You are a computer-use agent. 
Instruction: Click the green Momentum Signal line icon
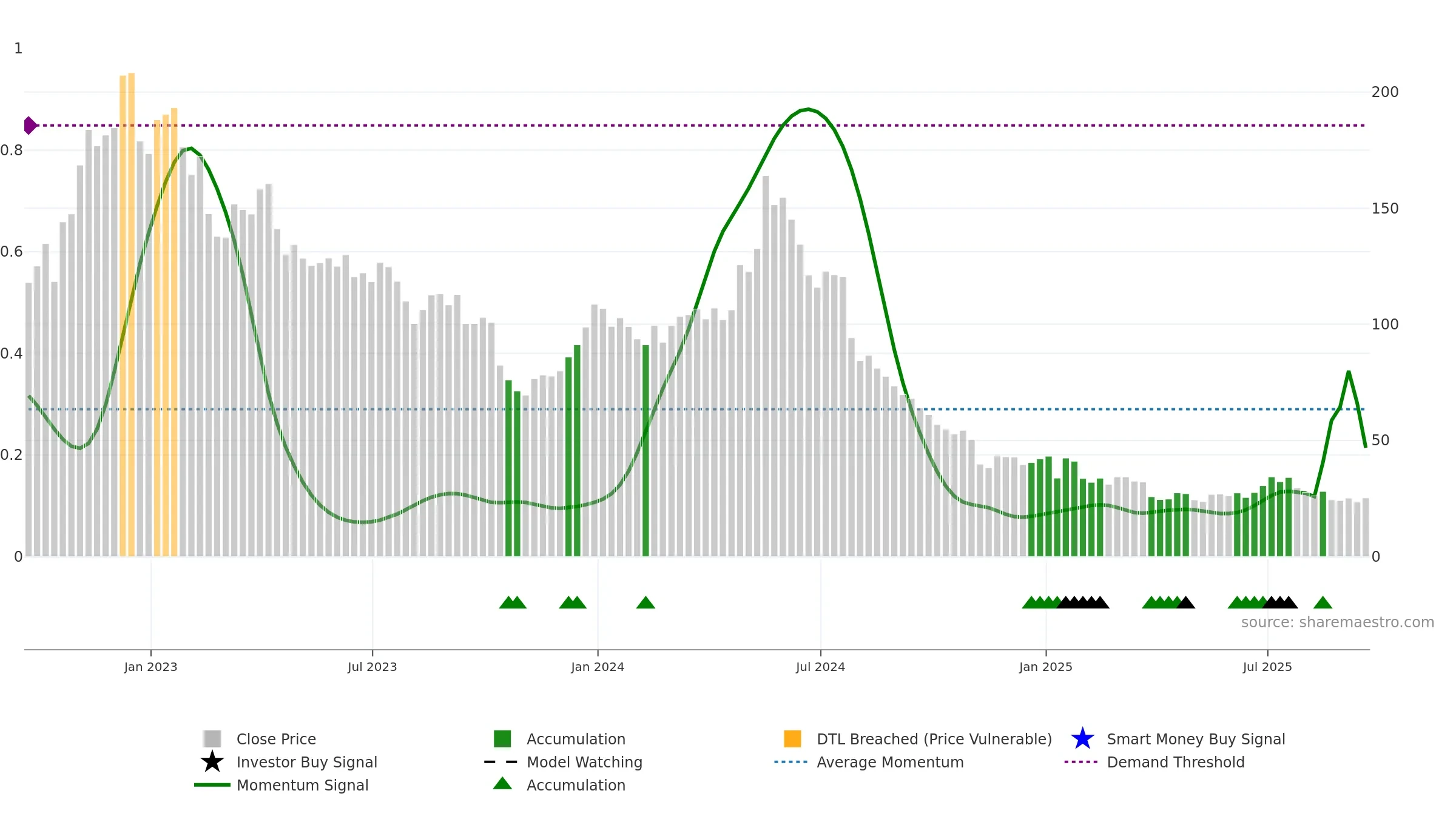point(212,785)
